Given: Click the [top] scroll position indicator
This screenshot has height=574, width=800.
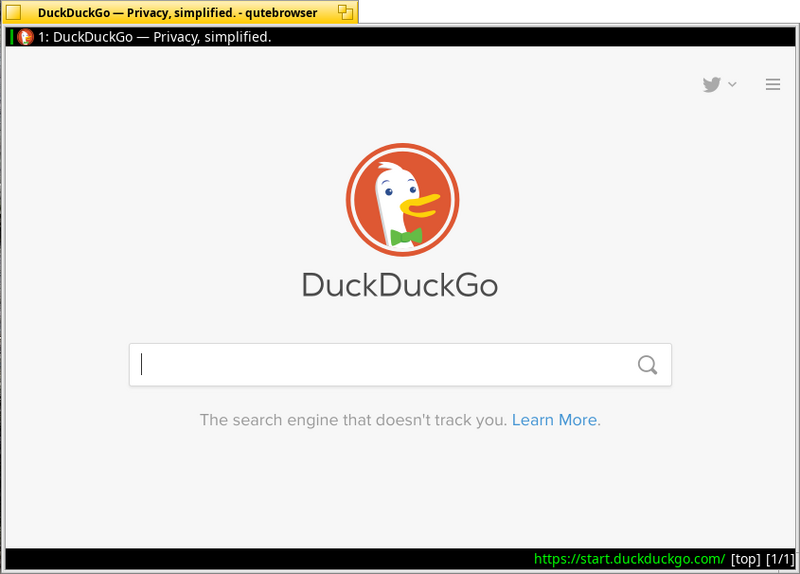Looking at the screenshot, I should (745, 559).
